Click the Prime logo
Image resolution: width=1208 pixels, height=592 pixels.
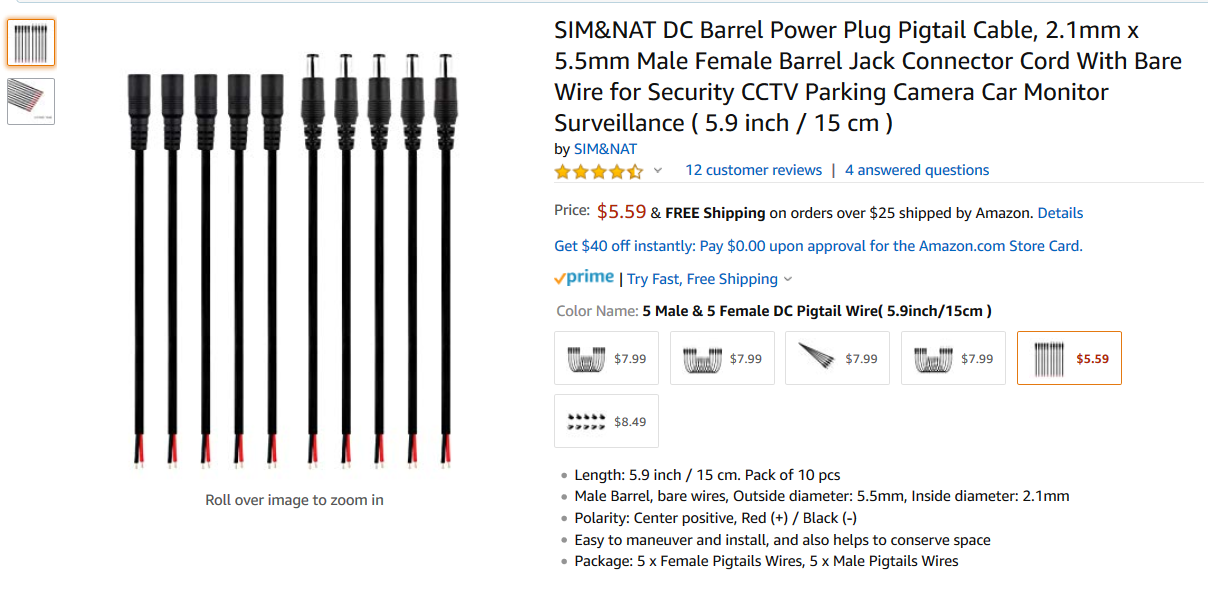[x=584, y=278]
